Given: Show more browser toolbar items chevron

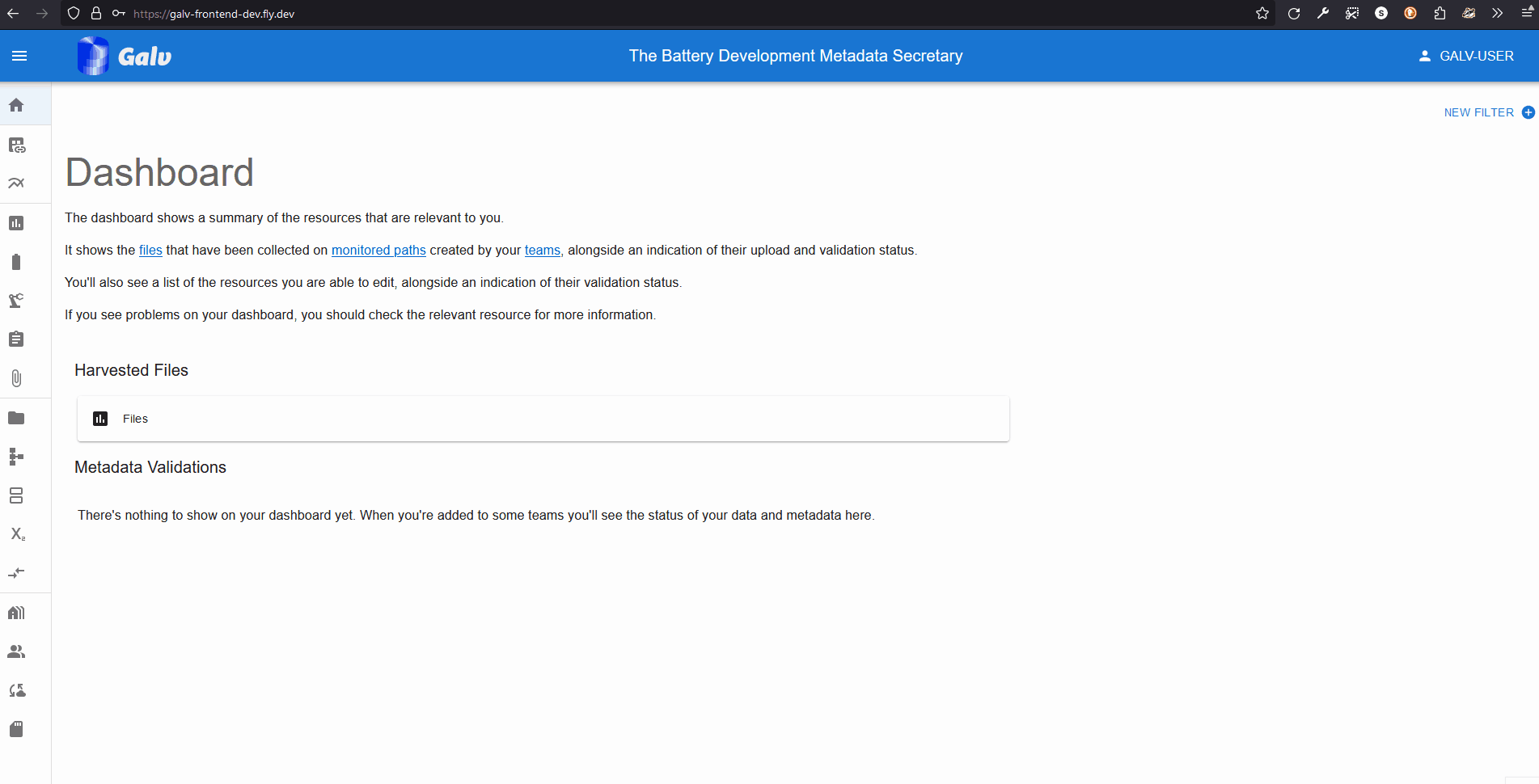Looking at the screenshot, I should (1498, 13).
